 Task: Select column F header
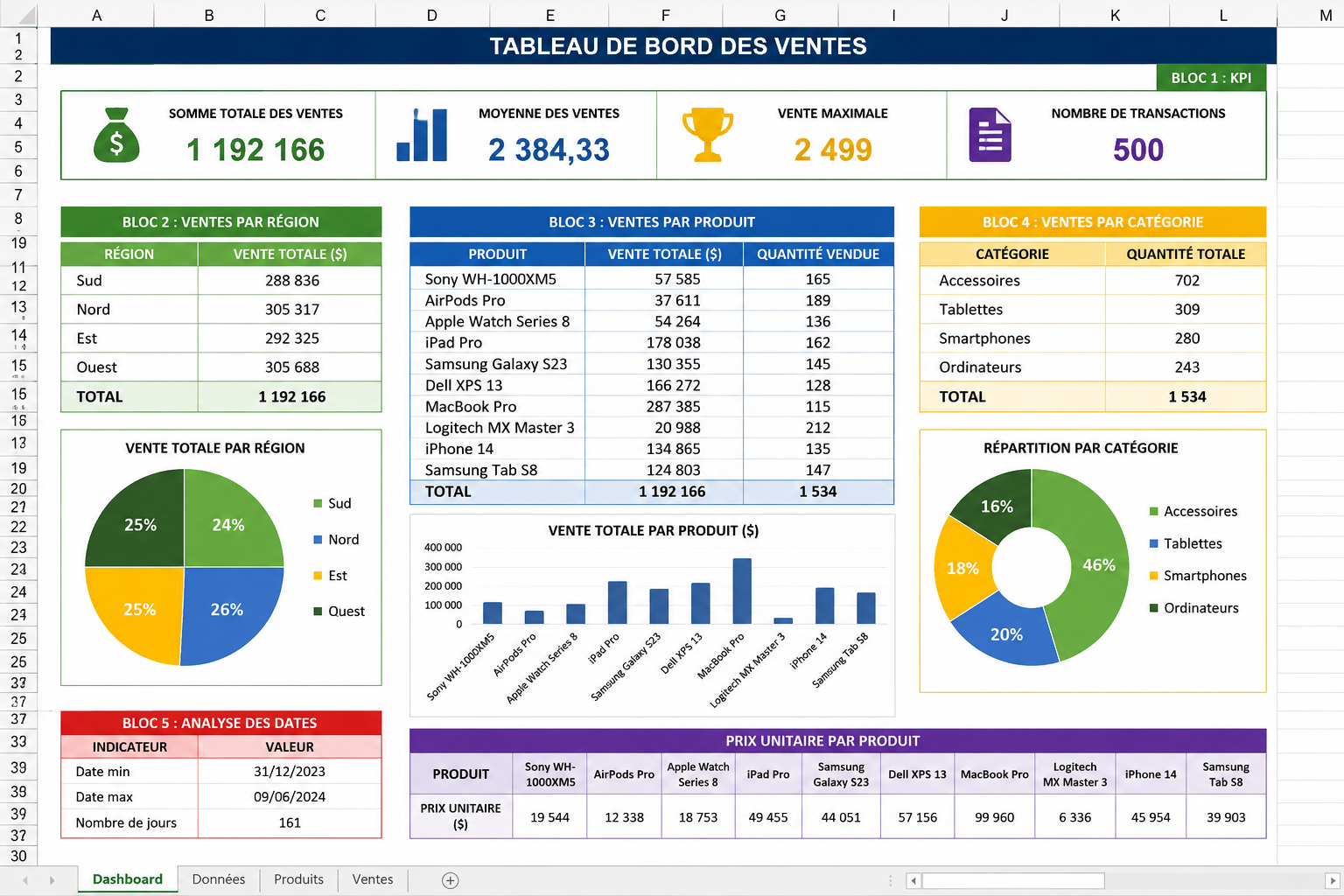[665, 15]
